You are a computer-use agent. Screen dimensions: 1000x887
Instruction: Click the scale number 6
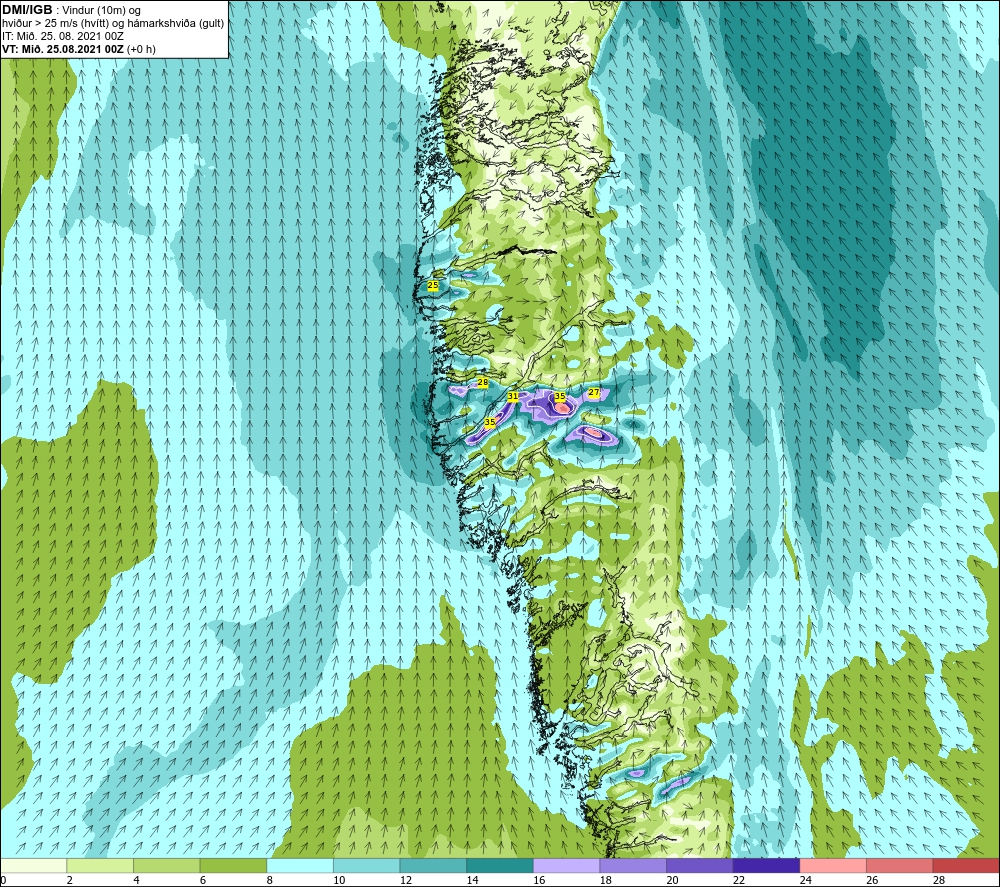click(203, 881)
